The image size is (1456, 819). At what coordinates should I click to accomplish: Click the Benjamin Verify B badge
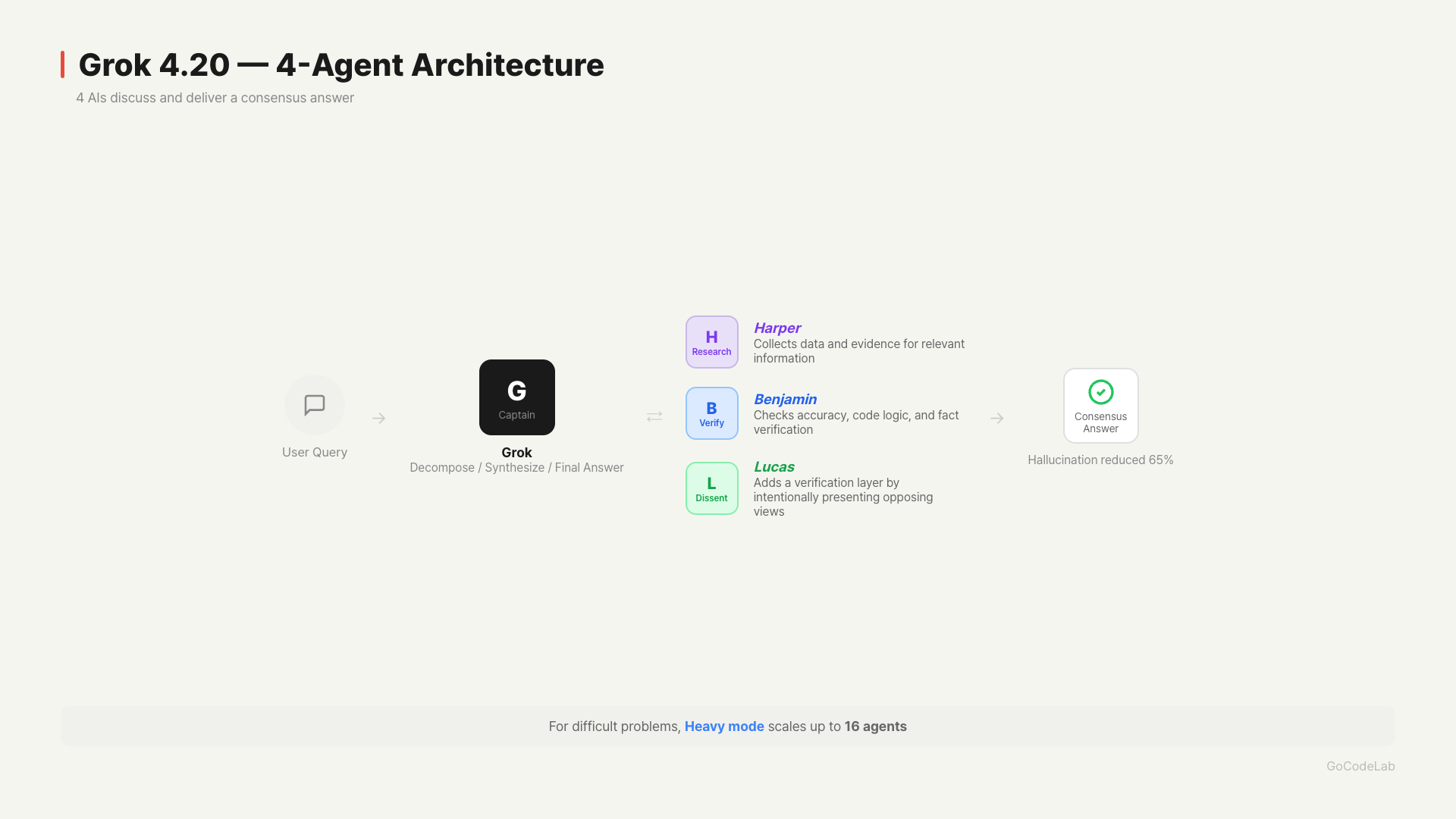tap(711, 413)
